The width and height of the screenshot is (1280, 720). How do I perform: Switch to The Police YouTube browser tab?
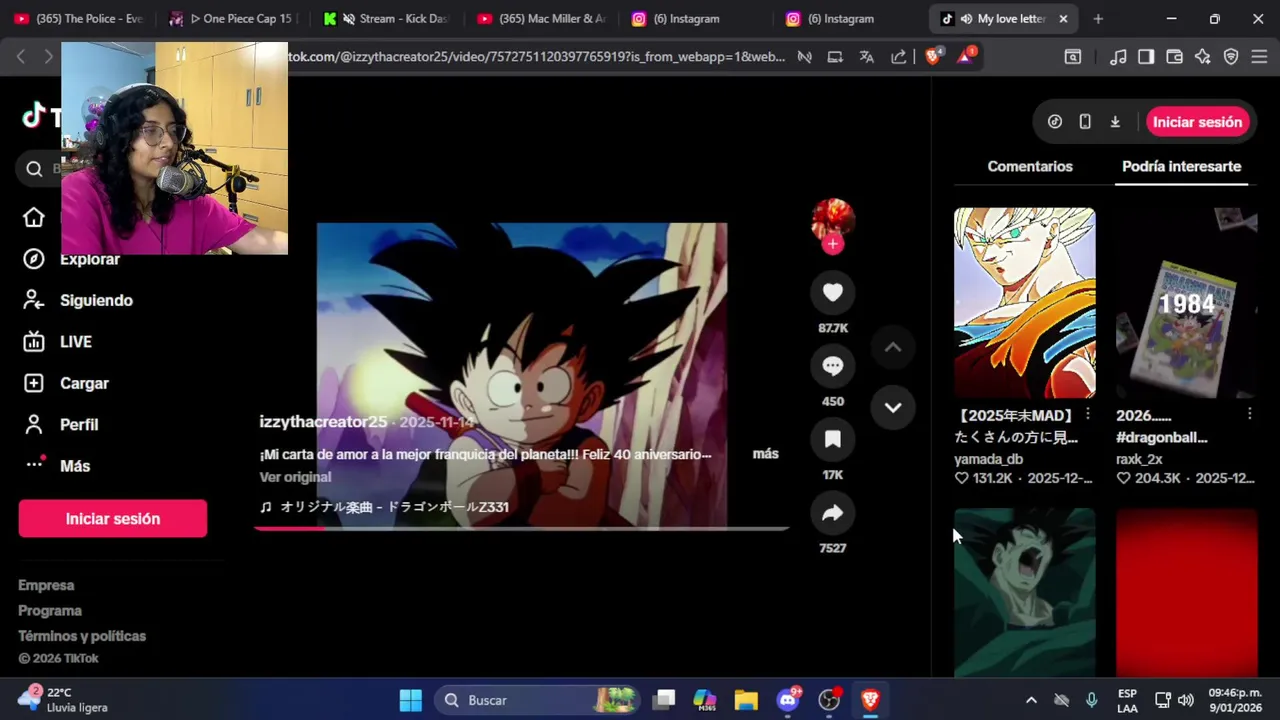78,19
